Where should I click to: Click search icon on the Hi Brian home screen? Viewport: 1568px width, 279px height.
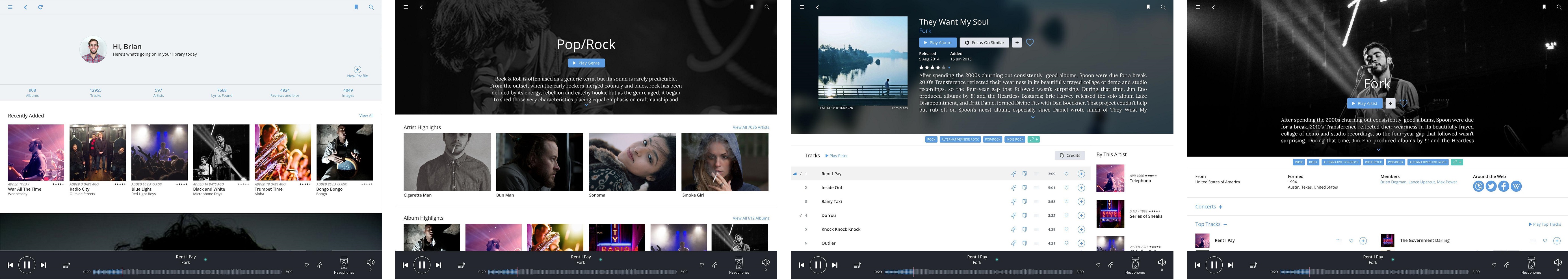(x=371, y=7)
